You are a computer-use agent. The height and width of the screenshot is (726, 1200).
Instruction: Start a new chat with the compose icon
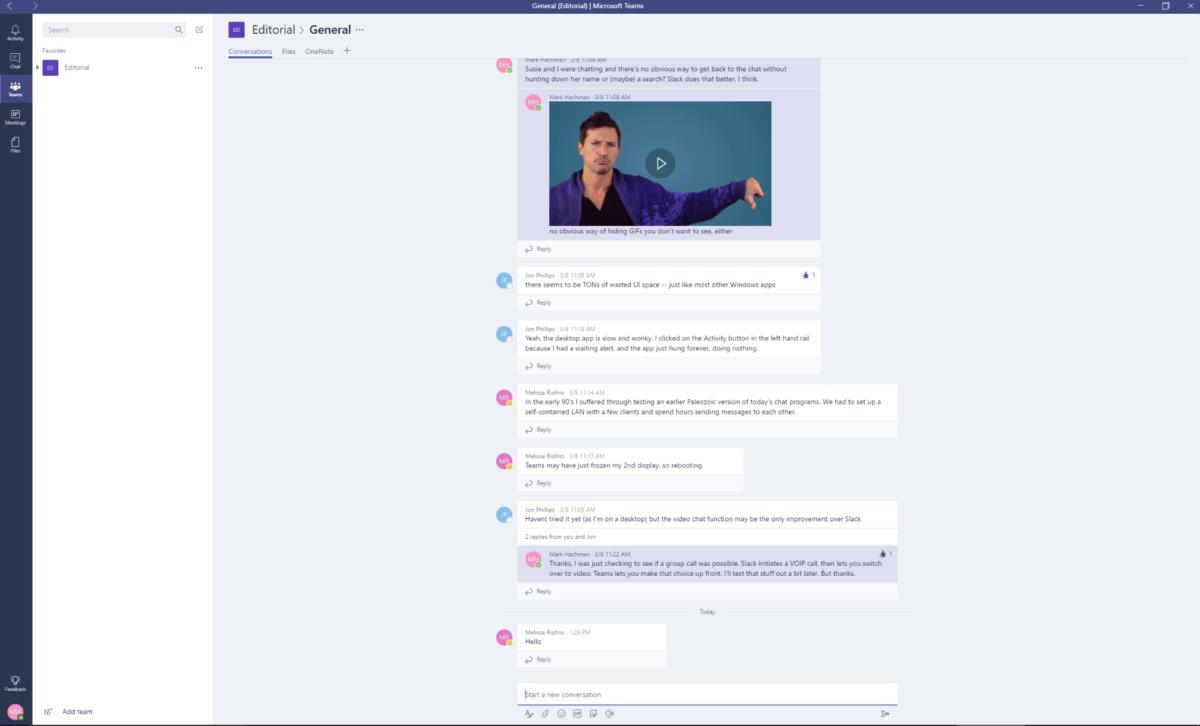coord(199,30)
